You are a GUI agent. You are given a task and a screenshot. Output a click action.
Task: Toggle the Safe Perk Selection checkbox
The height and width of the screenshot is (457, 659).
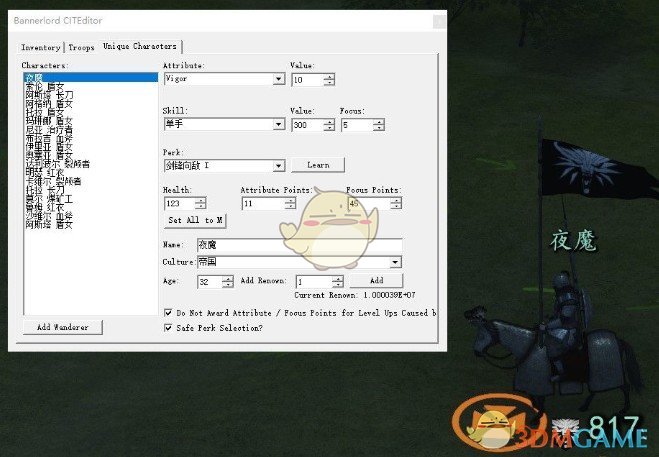(168, 328)
